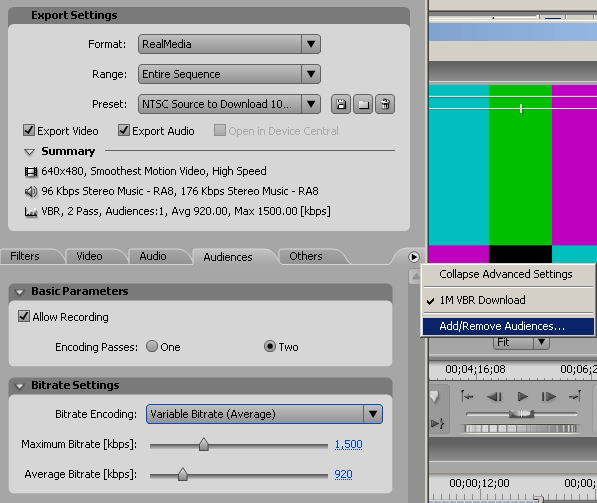Image resolution: width=597 pixels, height=503 pixels.
Task: Click the audio speaker summary icon
Action: (31, 192)
